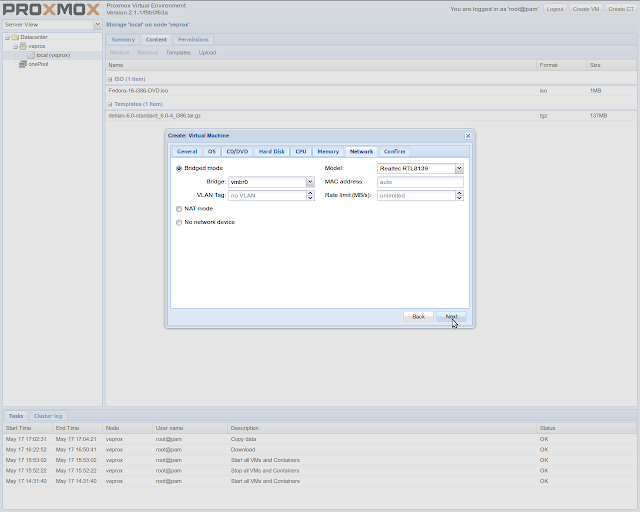Click the Next button in wizard
This screenshot has width=640, height=512.
click(451, 316)
